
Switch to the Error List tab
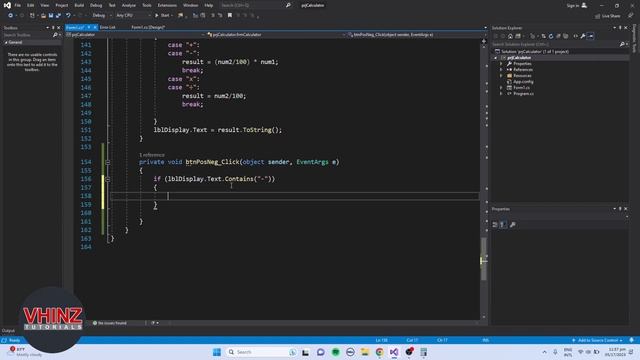(x=107, y=27)
